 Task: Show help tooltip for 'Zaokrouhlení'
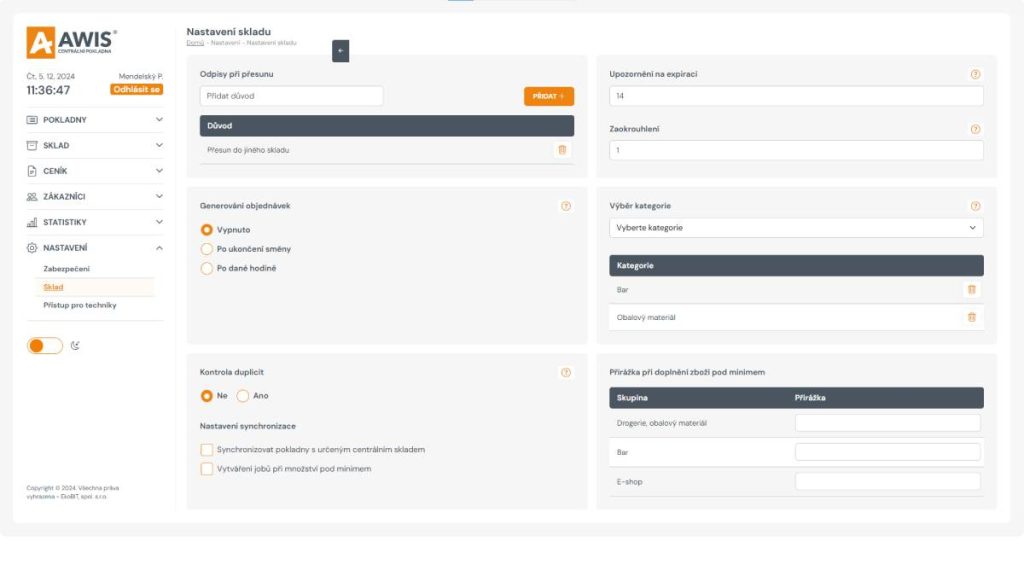tap(975, 129)
